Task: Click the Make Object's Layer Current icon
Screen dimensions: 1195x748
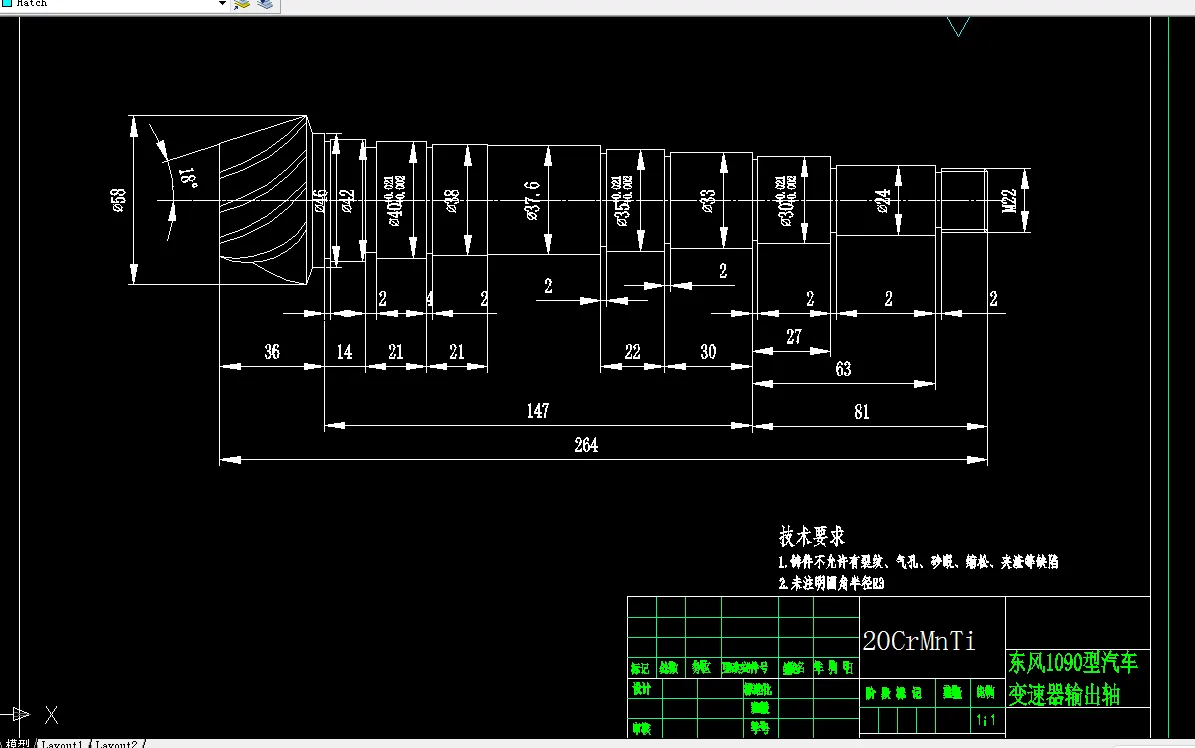Action: 242,4
